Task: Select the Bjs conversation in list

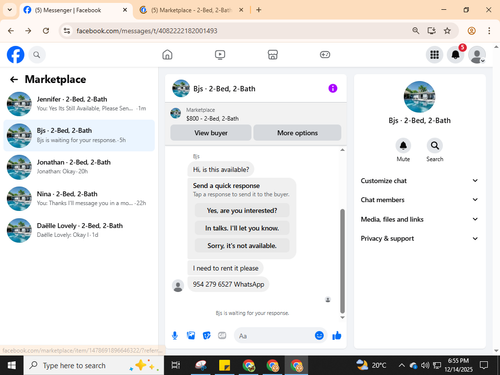Action: (79, 135)
